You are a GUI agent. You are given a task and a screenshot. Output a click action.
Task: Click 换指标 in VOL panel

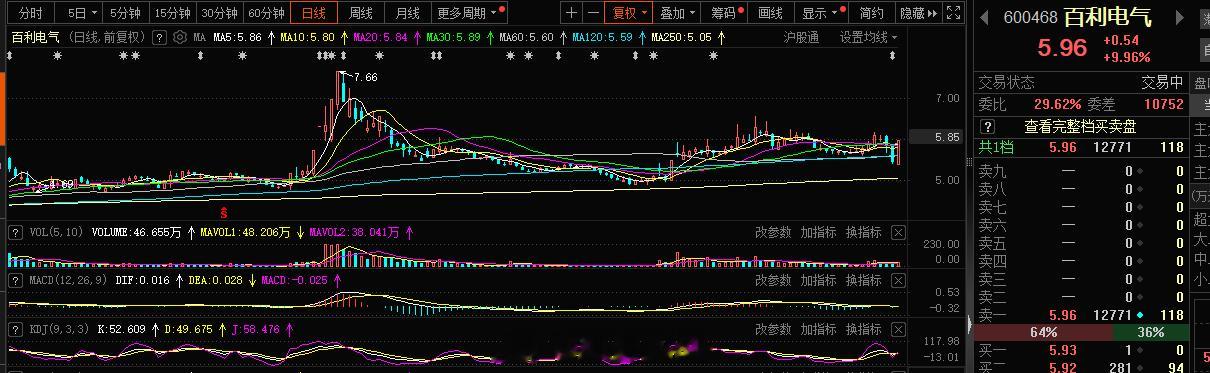863,232
